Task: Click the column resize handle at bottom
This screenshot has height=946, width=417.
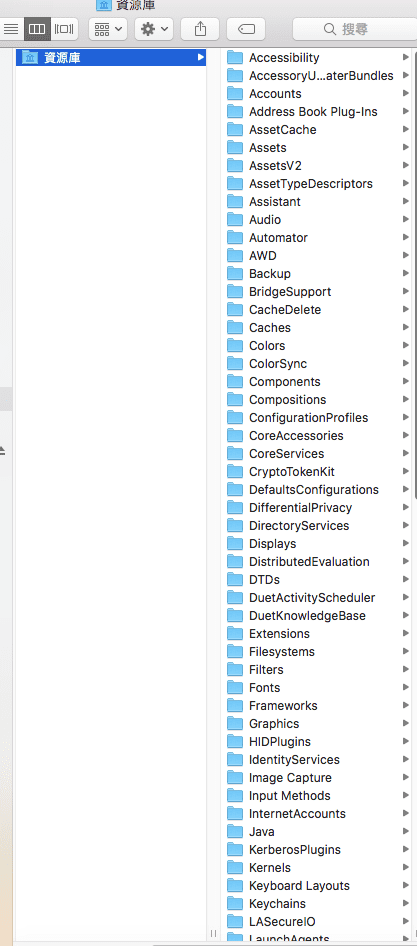Action: point(213,933)
